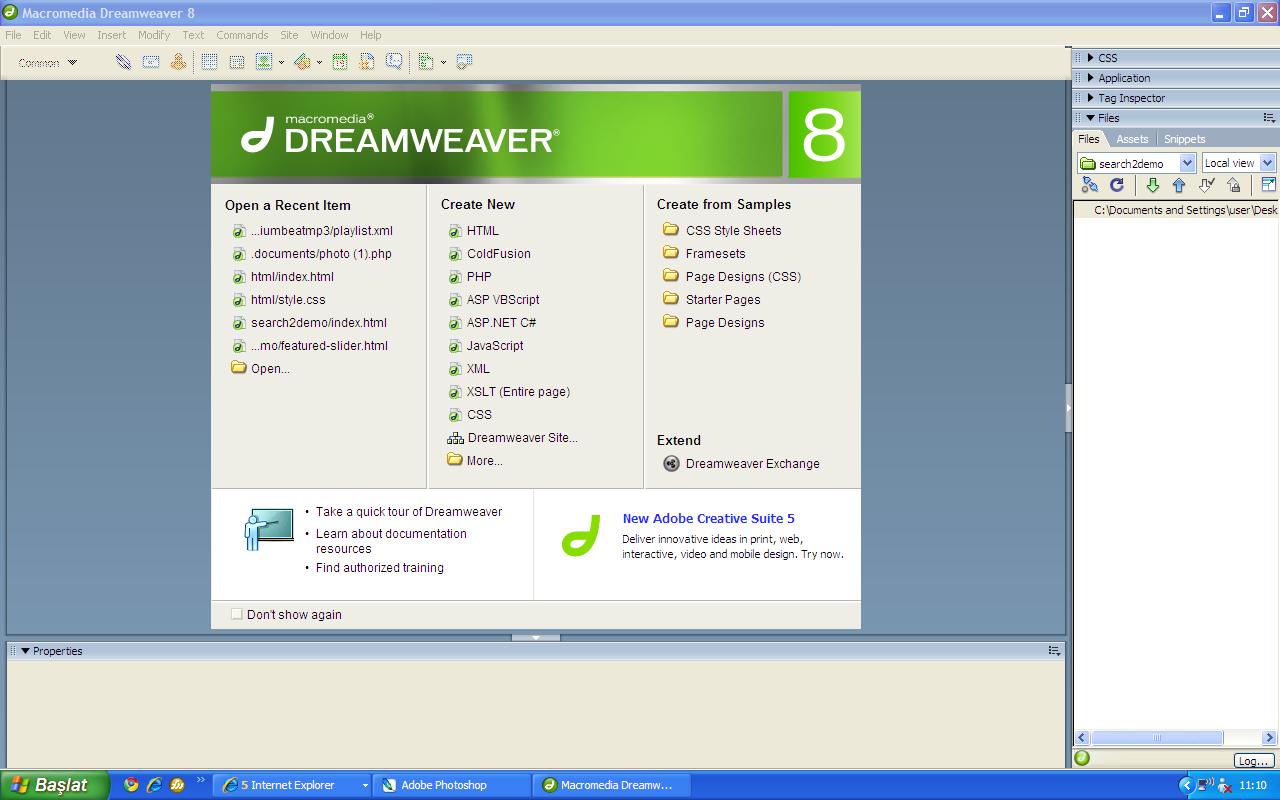Click the Check Out files icon
This screenshot has height=800, width=1280.
(1206, 185)
